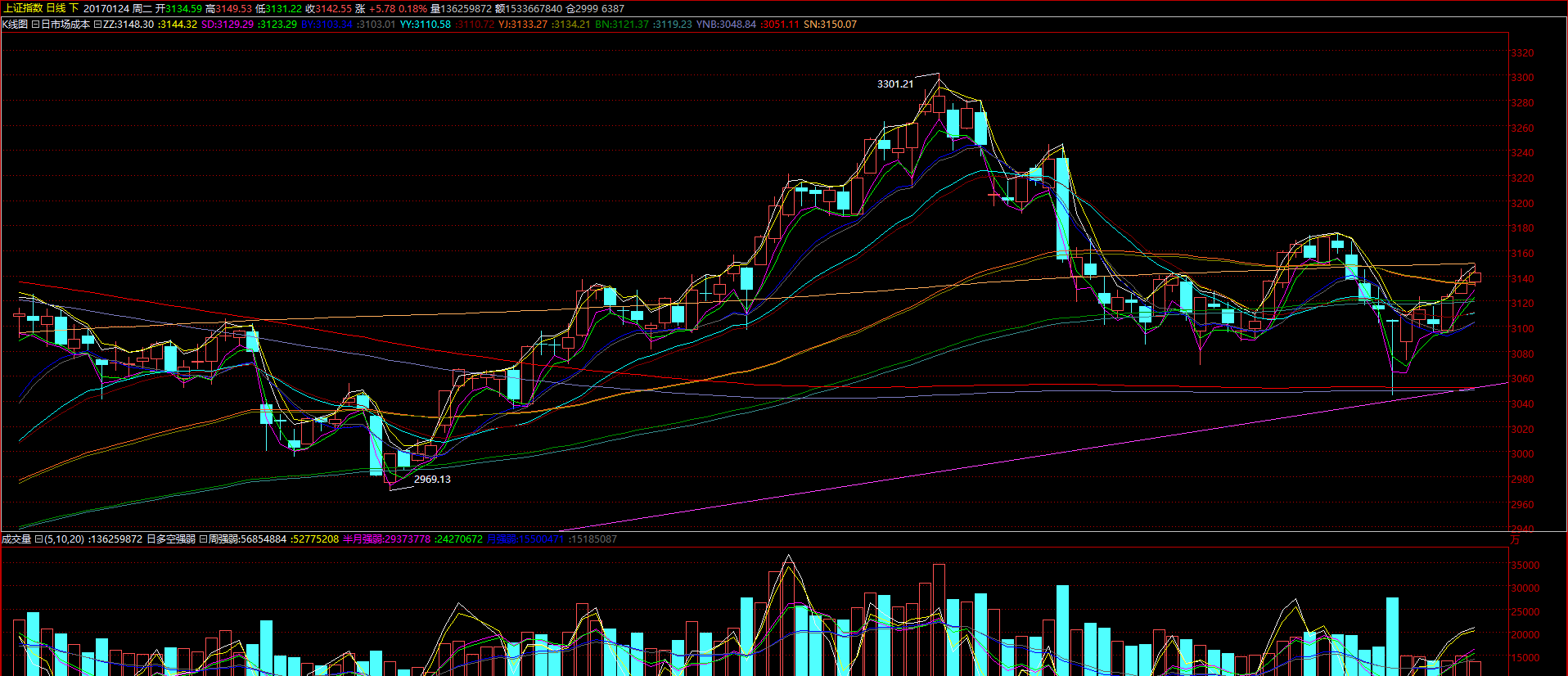
Task: Collapse the box icon before (5,10,20)
Action: [x=38, y=539]
